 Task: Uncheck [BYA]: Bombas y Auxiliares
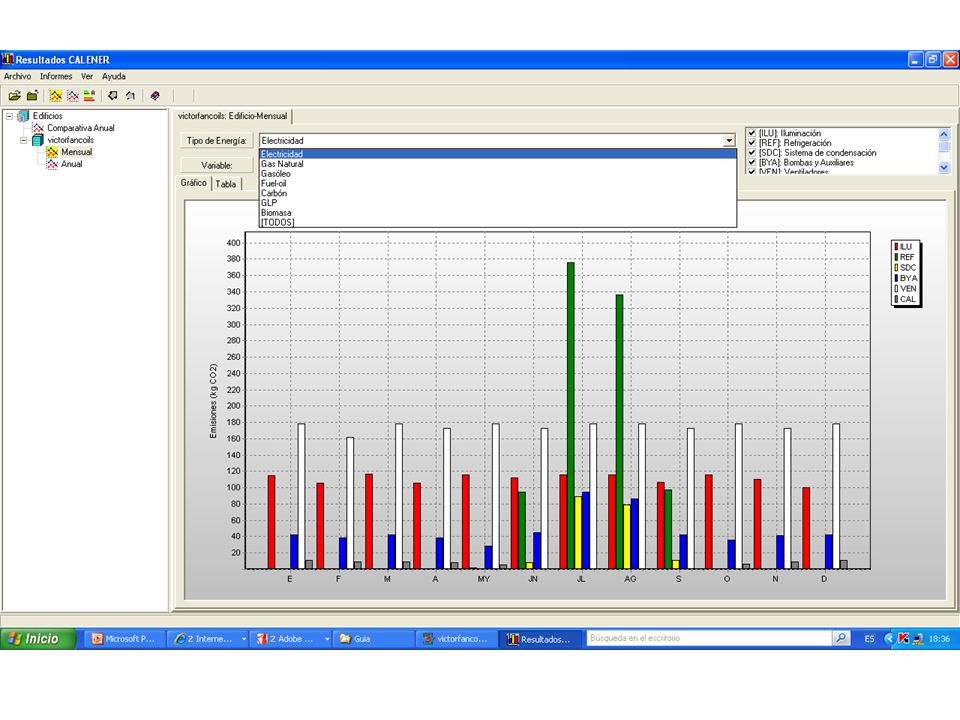(752, 162)
